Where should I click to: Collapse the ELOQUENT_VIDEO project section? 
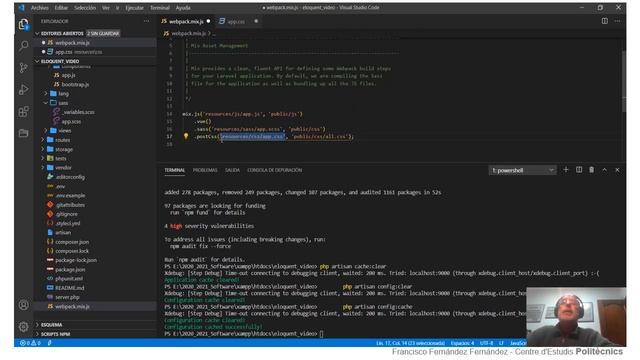click(38, 61)
